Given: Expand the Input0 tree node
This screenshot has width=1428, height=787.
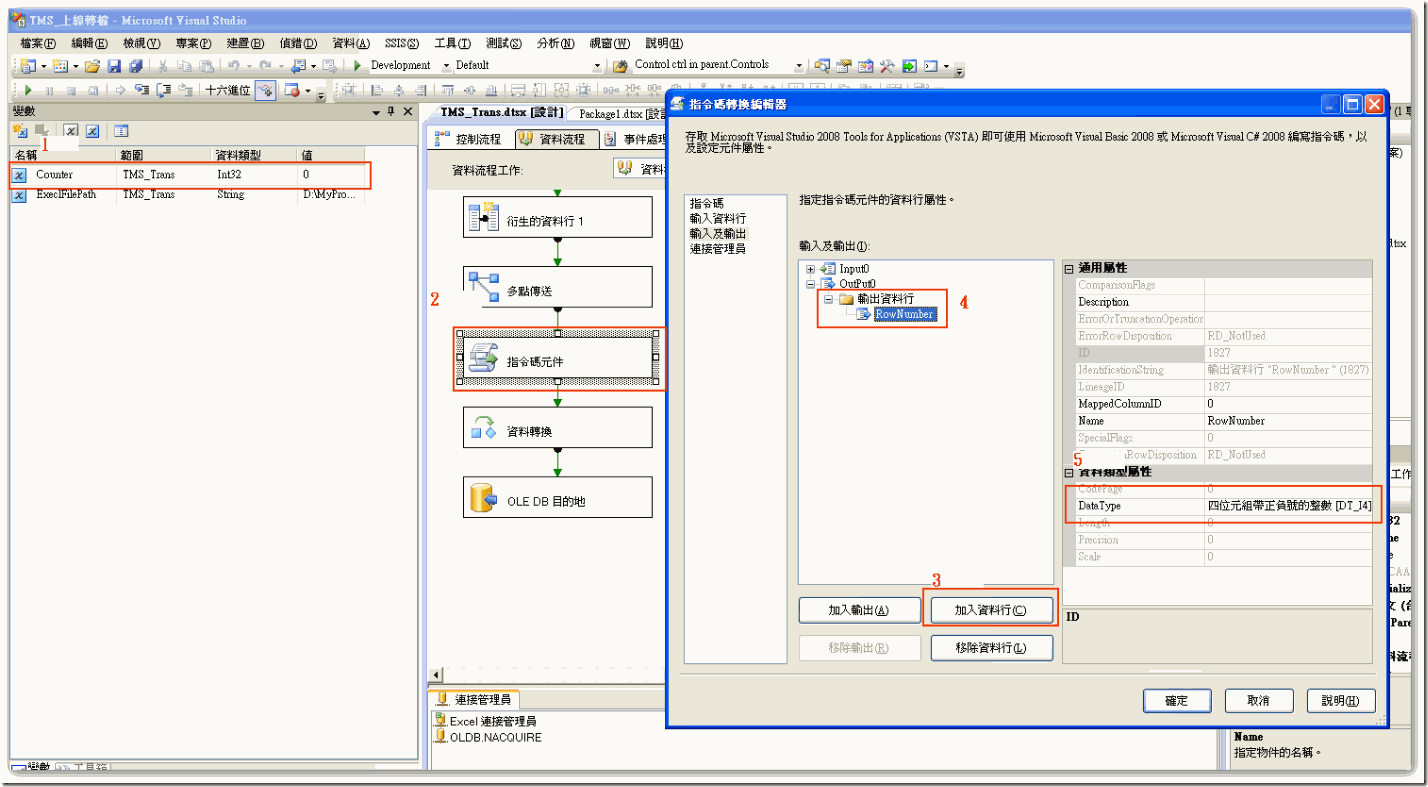Looking at the screenshot, I should tap(811, 269).
